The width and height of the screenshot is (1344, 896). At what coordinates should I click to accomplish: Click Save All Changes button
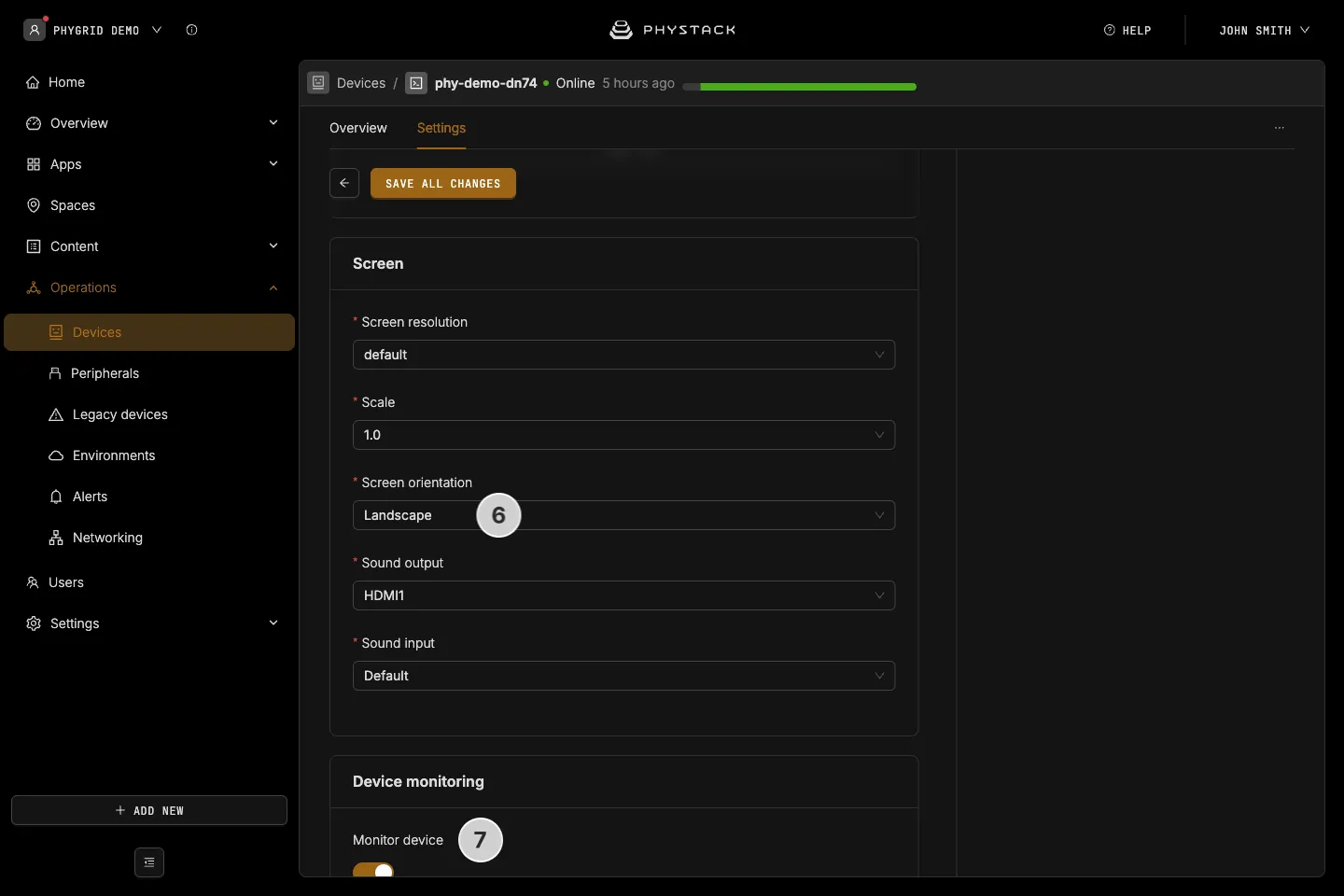tap(443, 183)
